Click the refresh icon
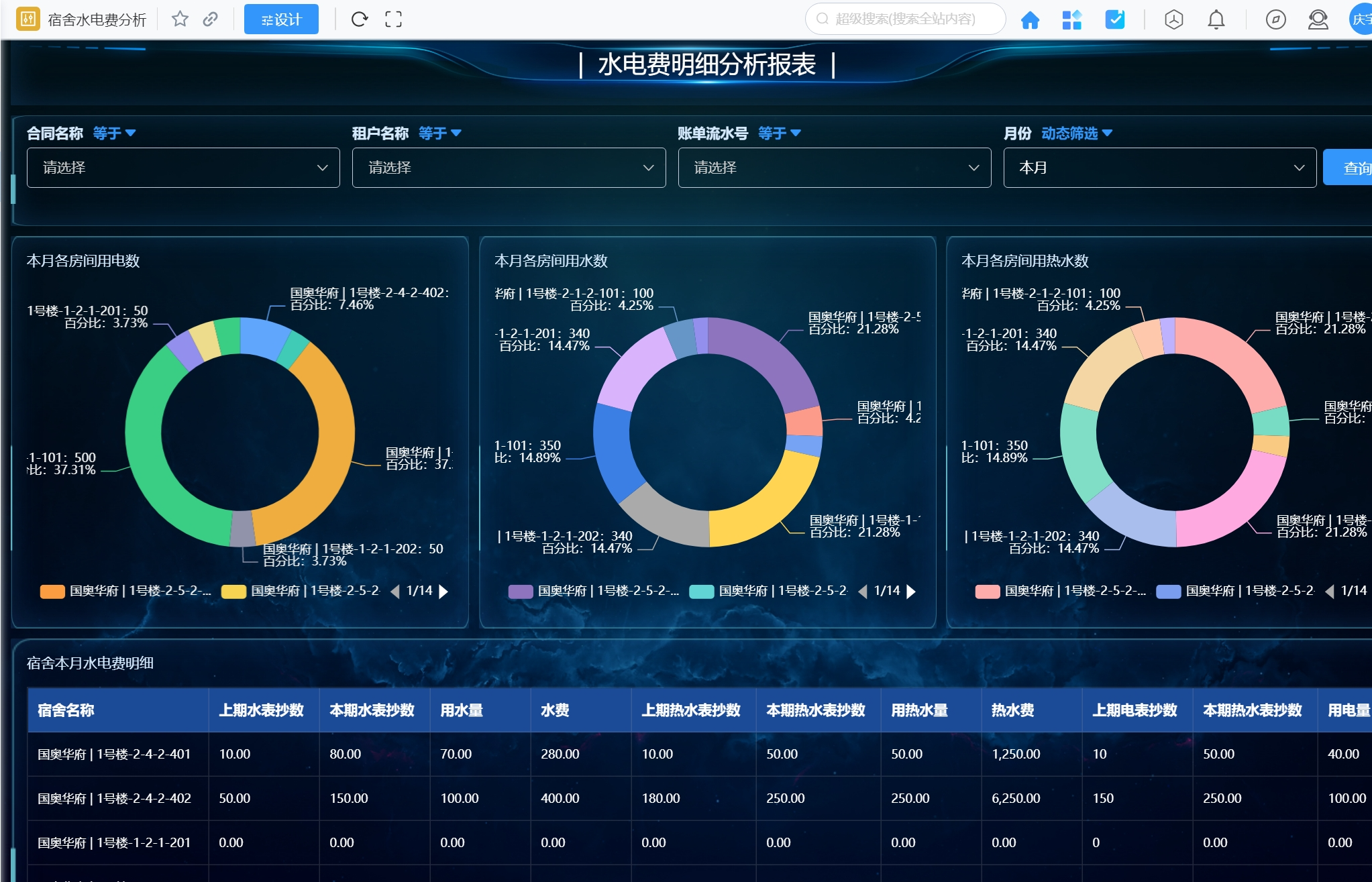Screen dimensions: 1372x882 coord(360,19)
